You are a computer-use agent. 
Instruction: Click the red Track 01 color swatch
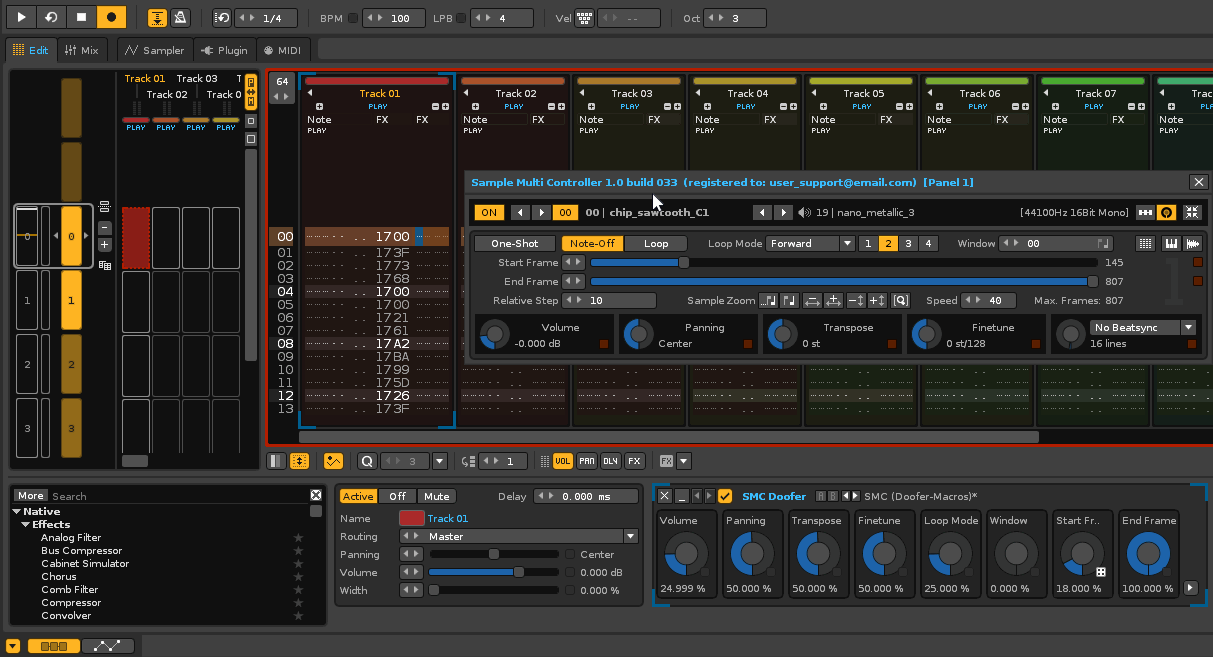pos(411,518)
